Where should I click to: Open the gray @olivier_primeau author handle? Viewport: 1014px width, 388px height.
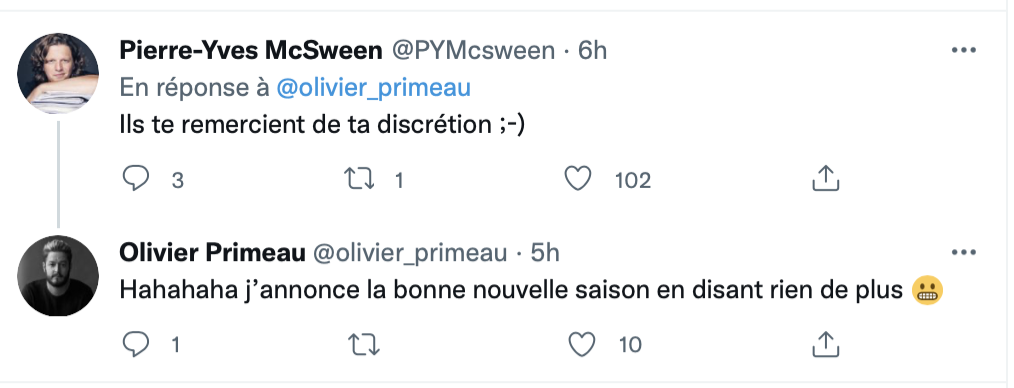pyautogui.click(x=410, y=253)
